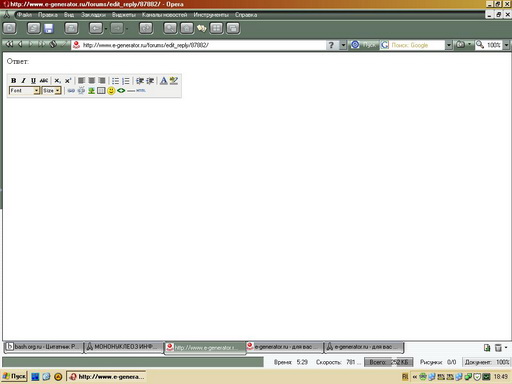Click the rewind double-arrow navigation button
The image size is (512, 384).
click(9, 44)
